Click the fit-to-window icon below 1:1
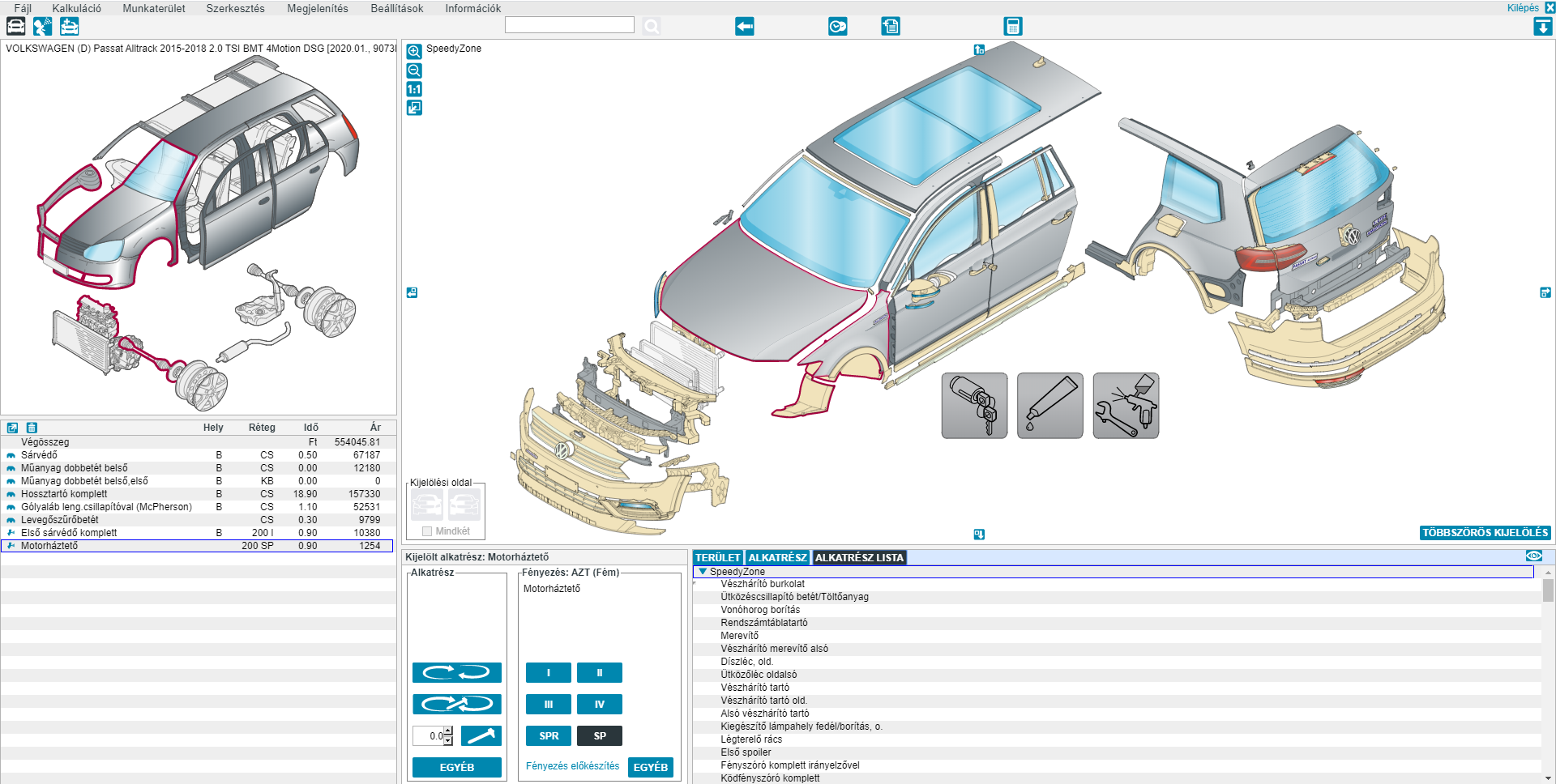This screenshot has height=784, width=1556. 414,108
